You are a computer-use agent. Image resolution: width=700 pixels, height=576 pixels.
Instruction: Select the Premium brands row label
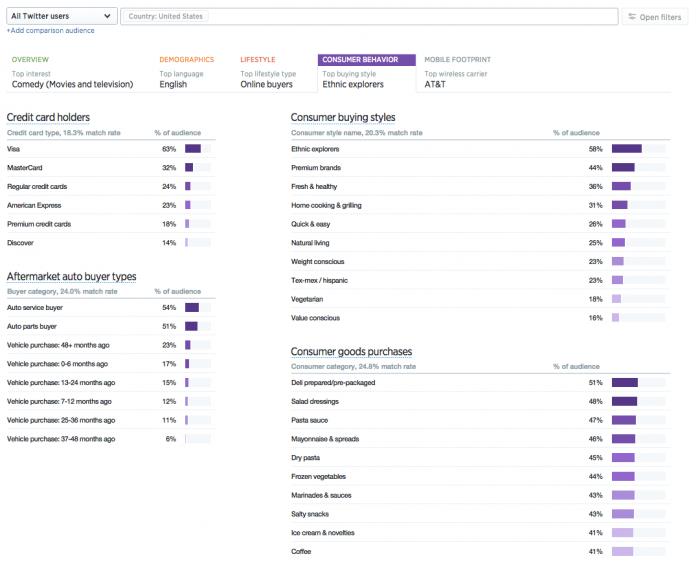(x=317, y=167)
